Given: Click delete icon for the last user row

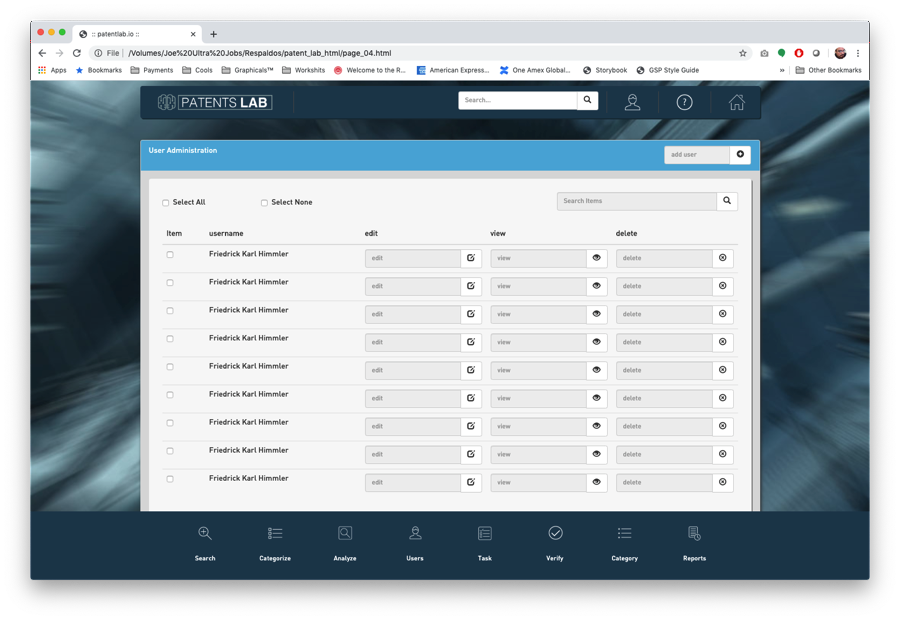Looking at the screenshot, I should [x=723, y=482].
